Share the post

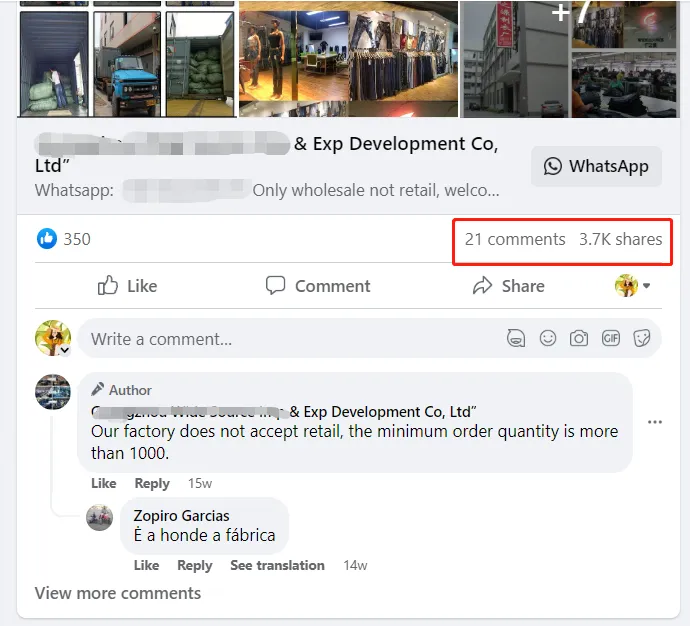pos(509,286)
